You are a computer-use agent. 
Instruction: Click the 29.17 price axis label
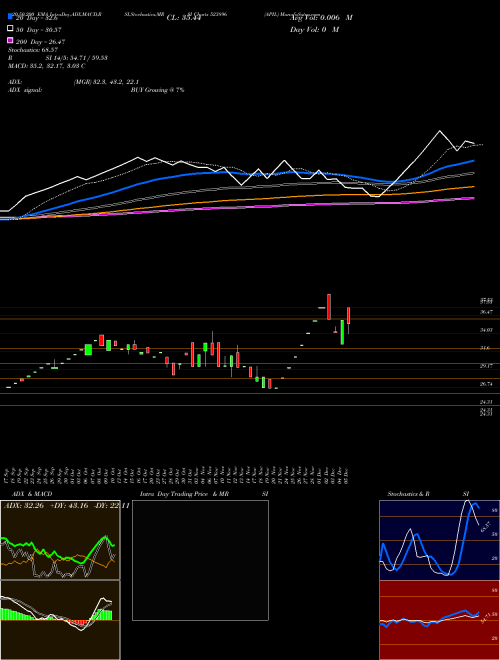click(x=486, y=366)
